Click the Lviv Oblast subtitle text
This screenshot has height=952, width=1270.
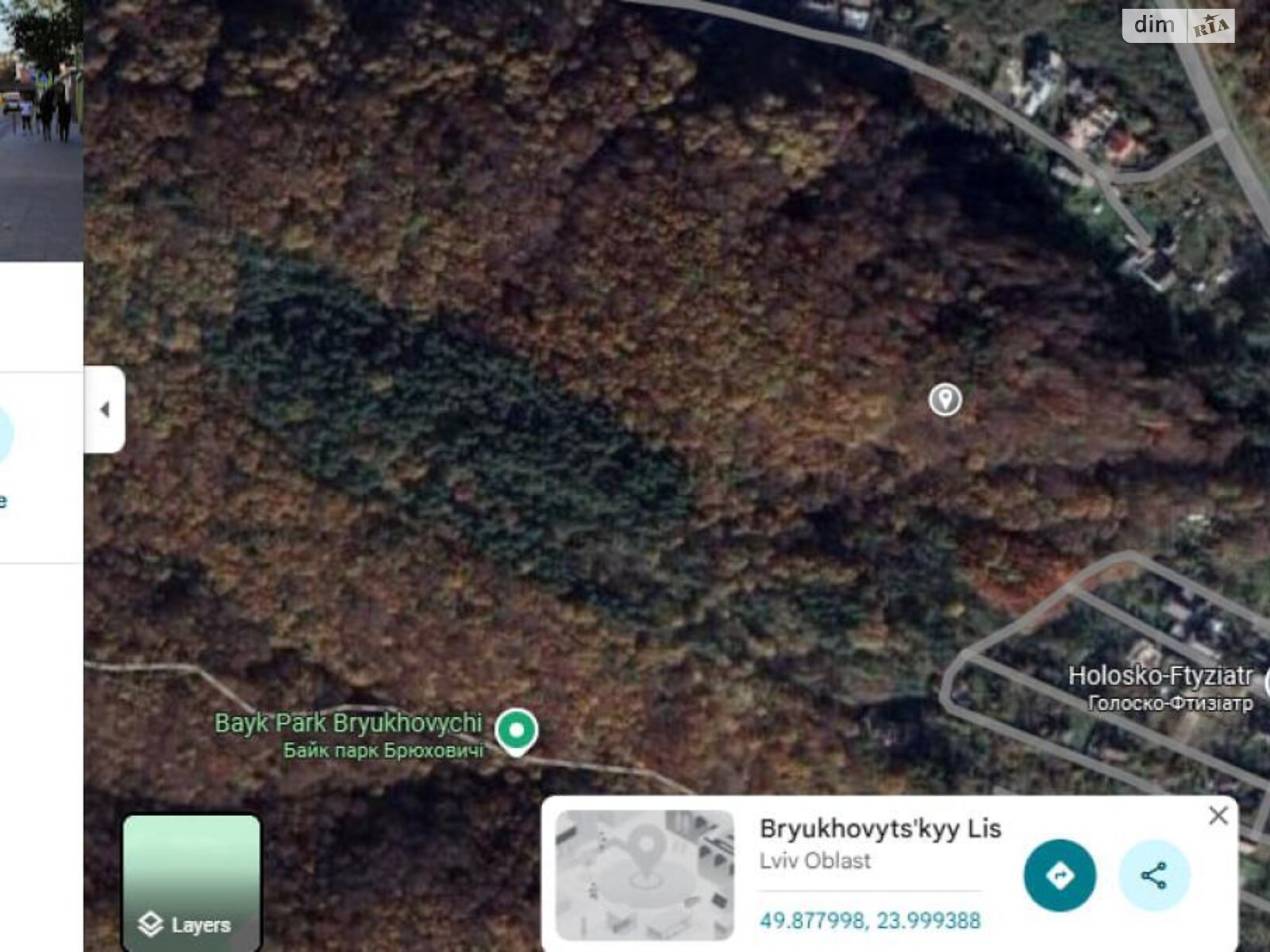point(814,861)
